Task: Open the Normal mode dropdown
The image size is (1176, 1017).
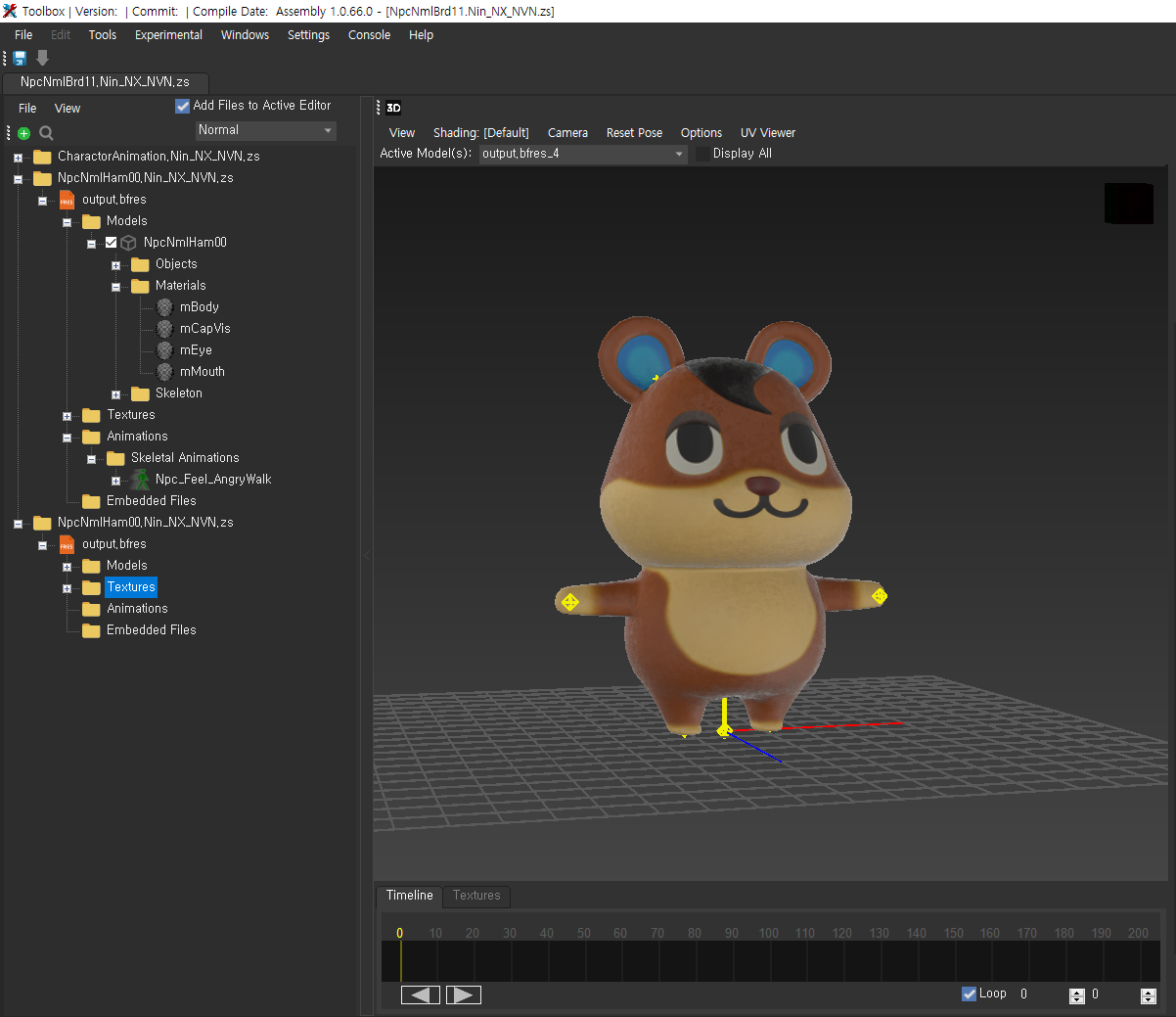Action: [x=266, y=130]
